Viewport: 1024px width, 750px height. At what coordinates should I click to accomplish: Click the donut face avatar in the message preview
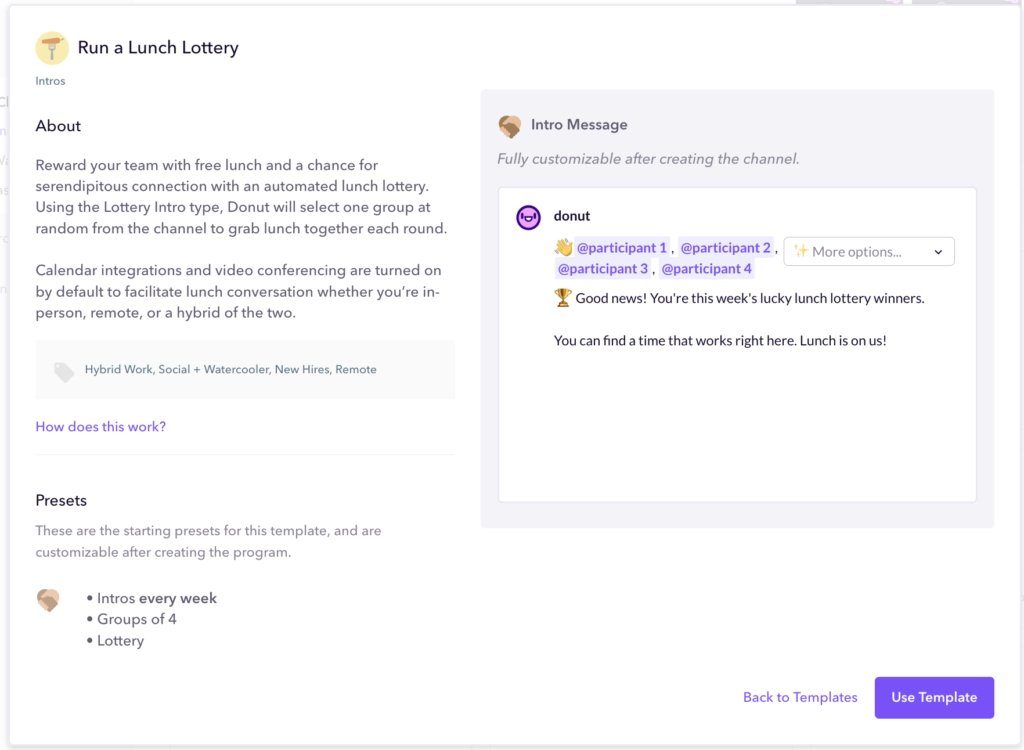tap(528, 217)
